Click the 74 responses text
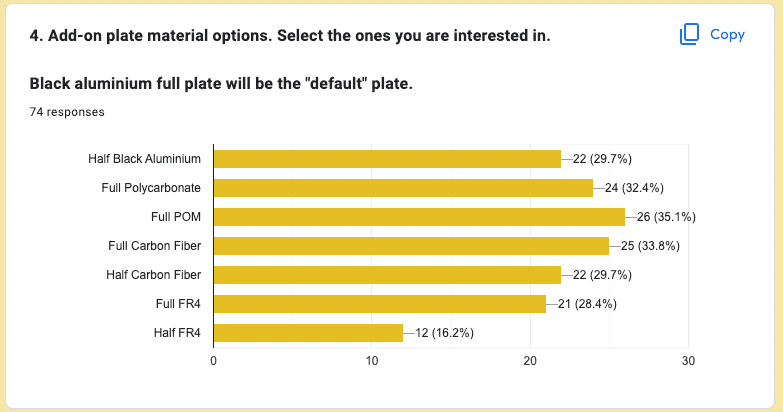The width and height of the screenshot is (783, 412). point(67,112)
